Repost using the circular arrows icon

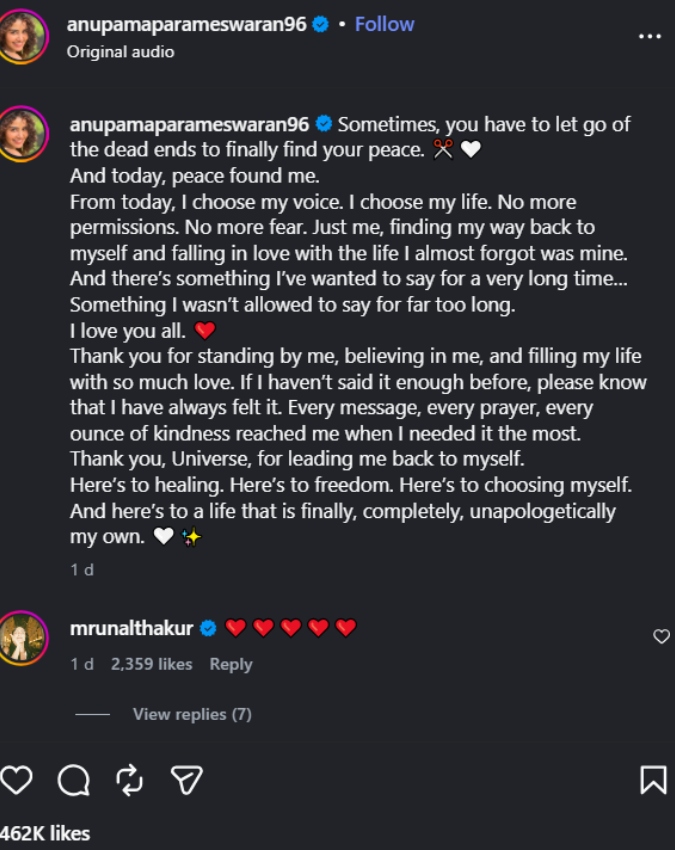[x=130, y=780]
